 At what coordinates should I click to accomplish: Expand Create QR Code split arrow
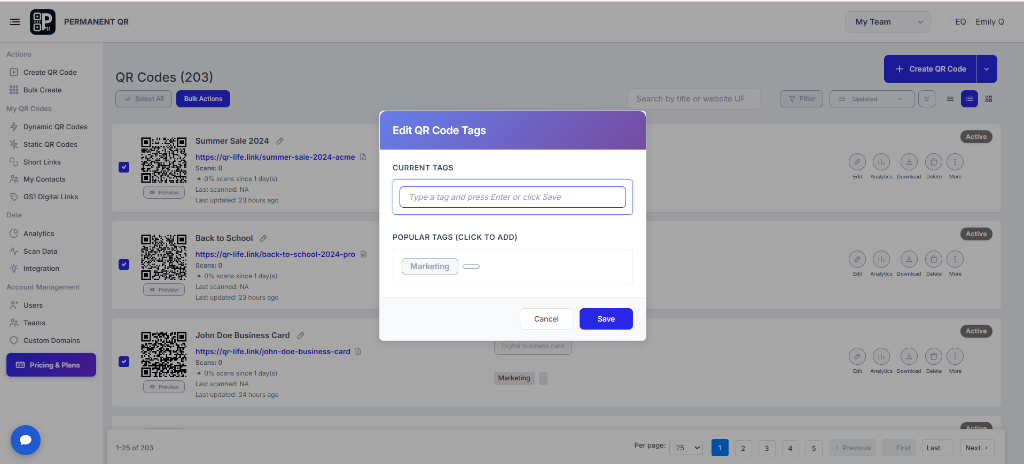click(987, 69)
